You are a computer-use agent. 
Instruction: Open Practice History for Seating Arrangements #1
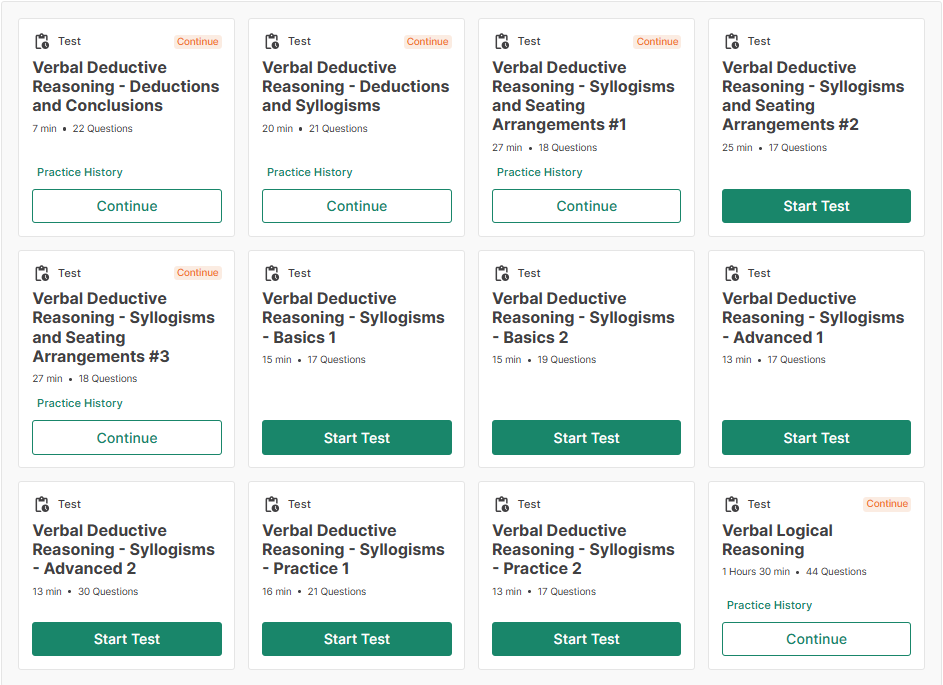(x=540, y=172)
